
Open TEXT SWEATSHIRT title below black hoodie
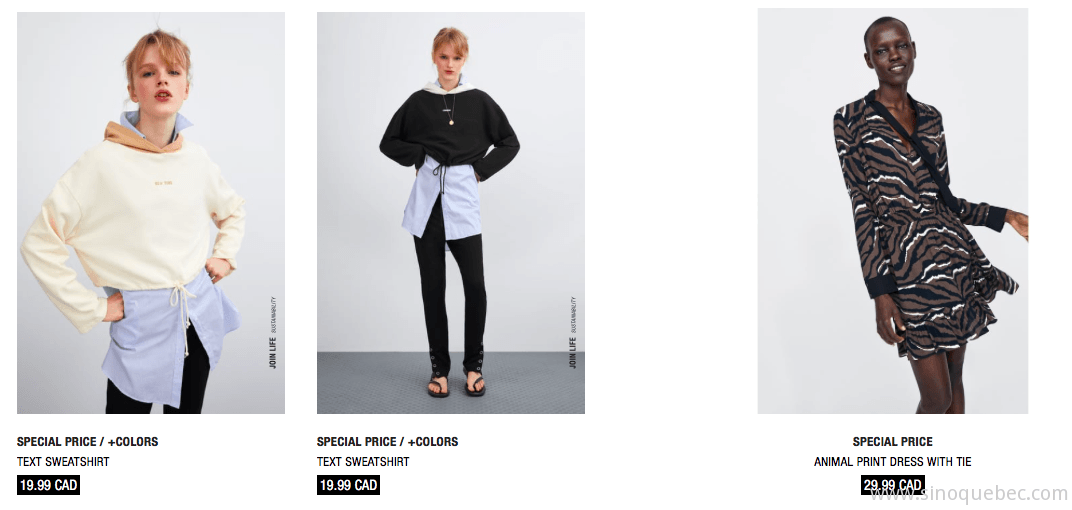(x=363, y=461)
